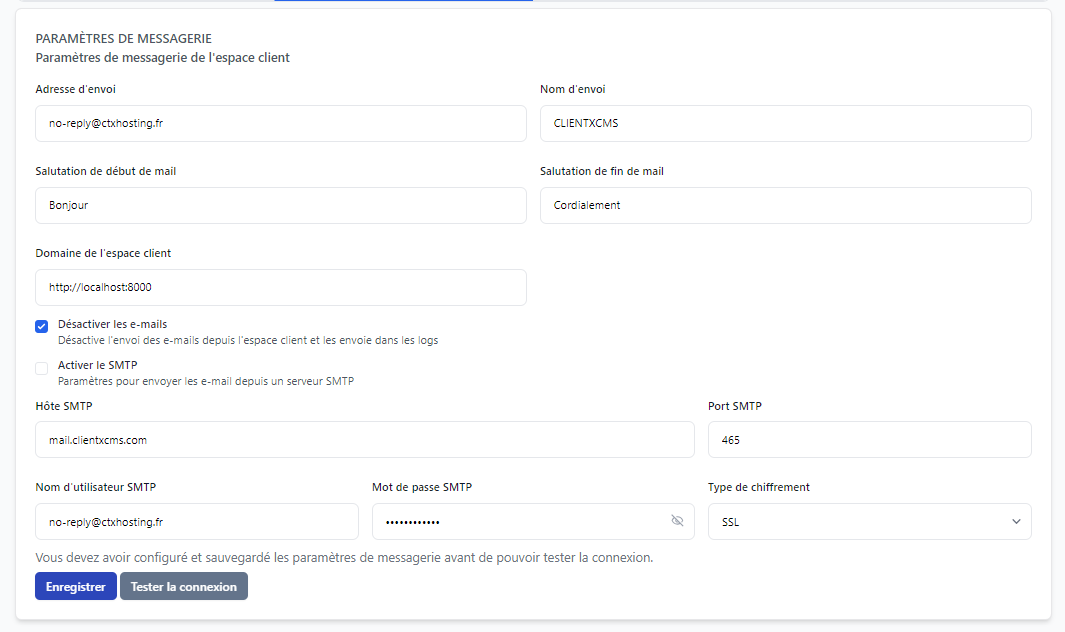Click the "Activer le SMTP" label text

[98, 365]
